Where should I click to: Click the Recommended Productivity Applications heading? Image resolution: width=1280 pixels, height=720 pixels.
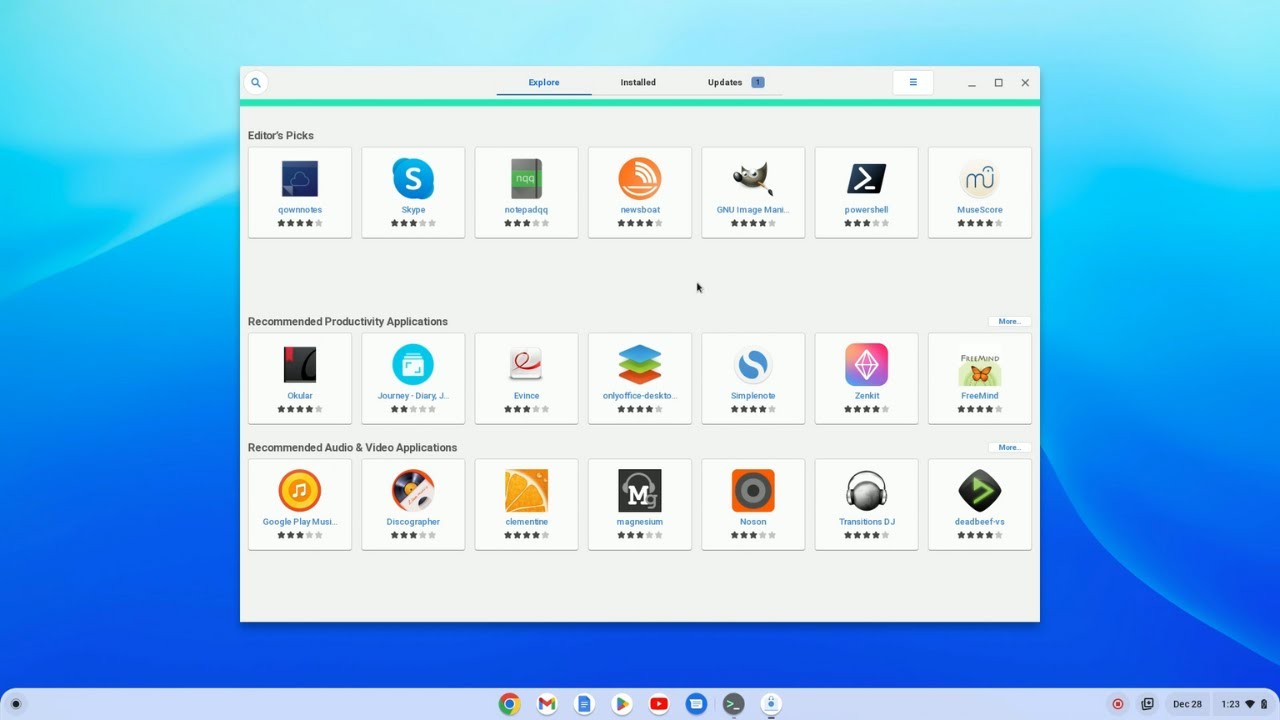tap(348, 322)
